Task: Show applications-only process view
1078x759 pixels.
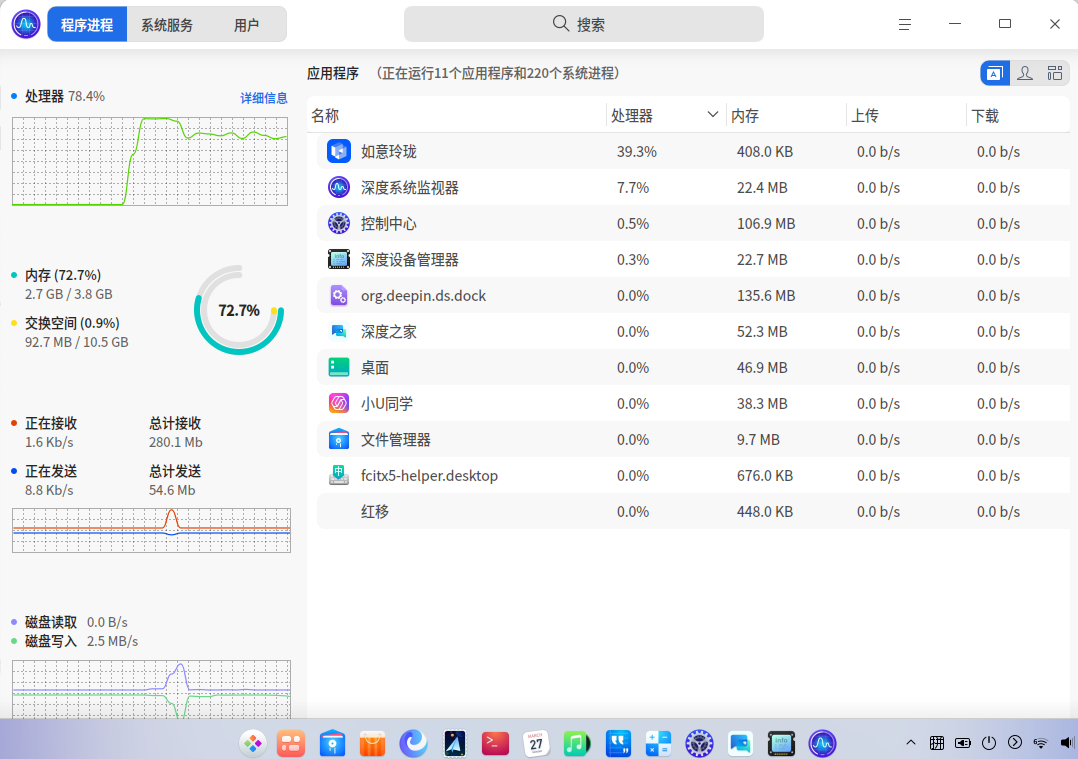Action: [995, 73]
